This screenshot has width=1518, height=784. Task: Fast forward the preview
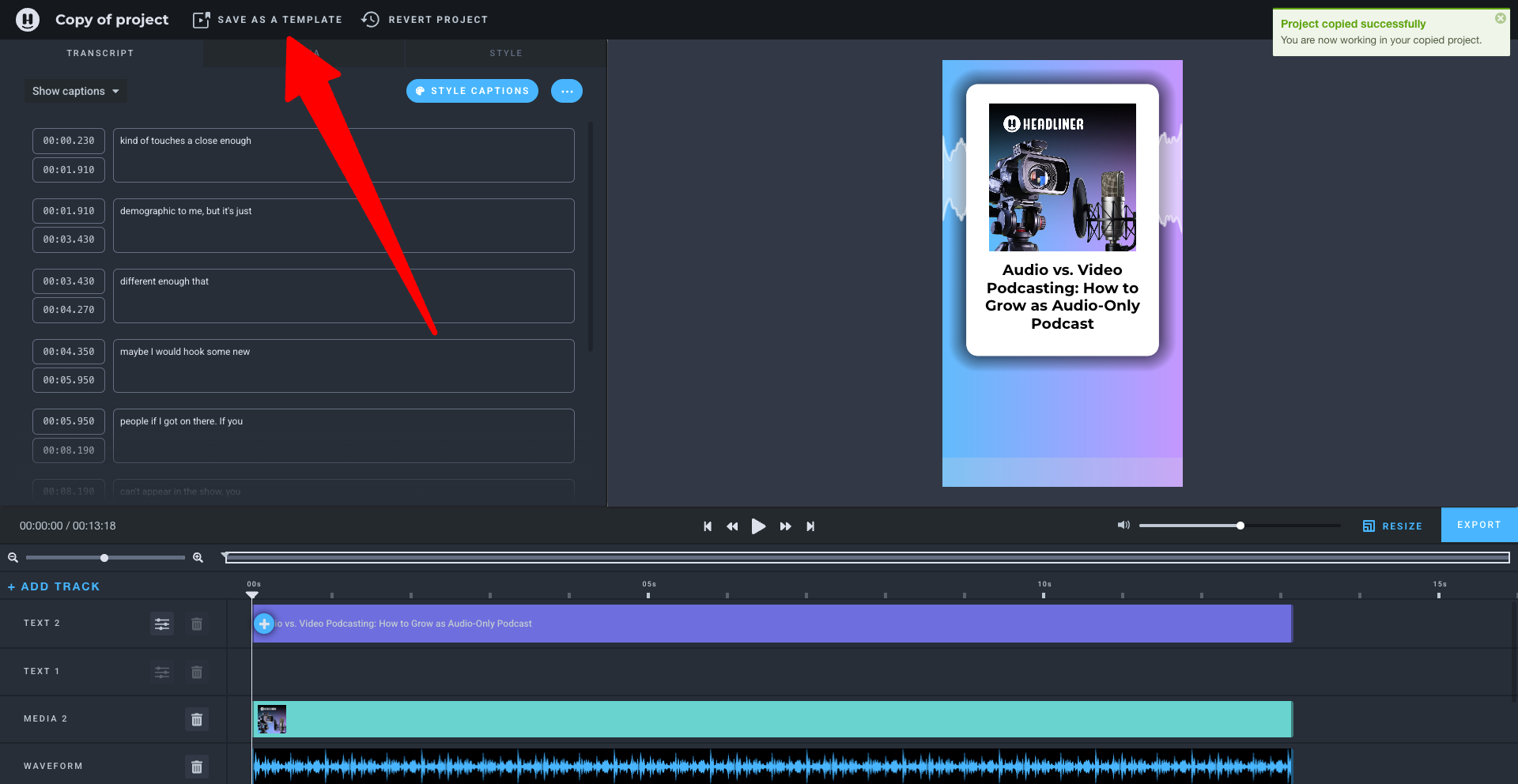pyautogui.click(x=785, y=526)
